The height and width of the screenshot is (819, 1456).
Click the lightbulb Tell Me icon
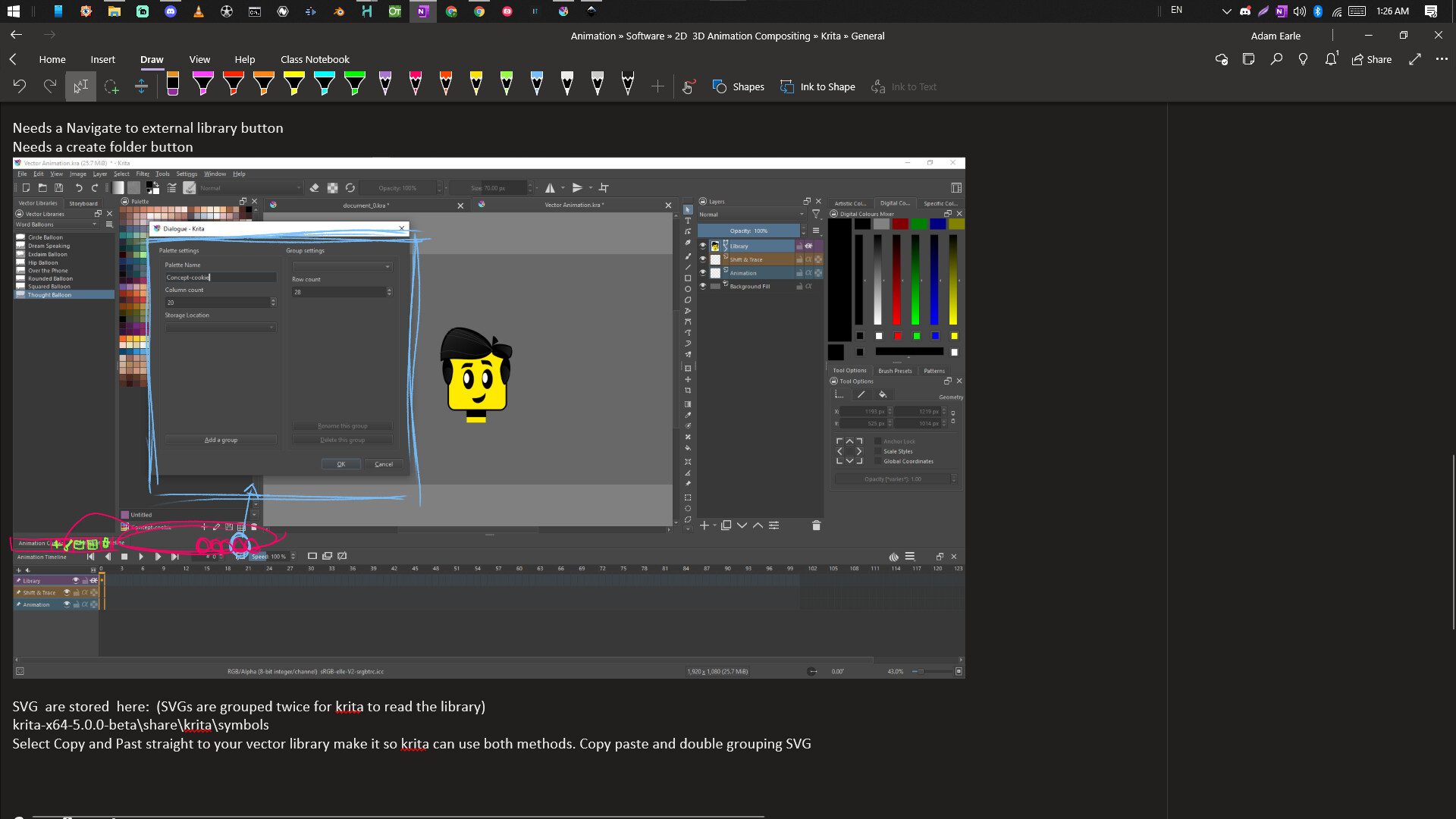[1303, 59]
